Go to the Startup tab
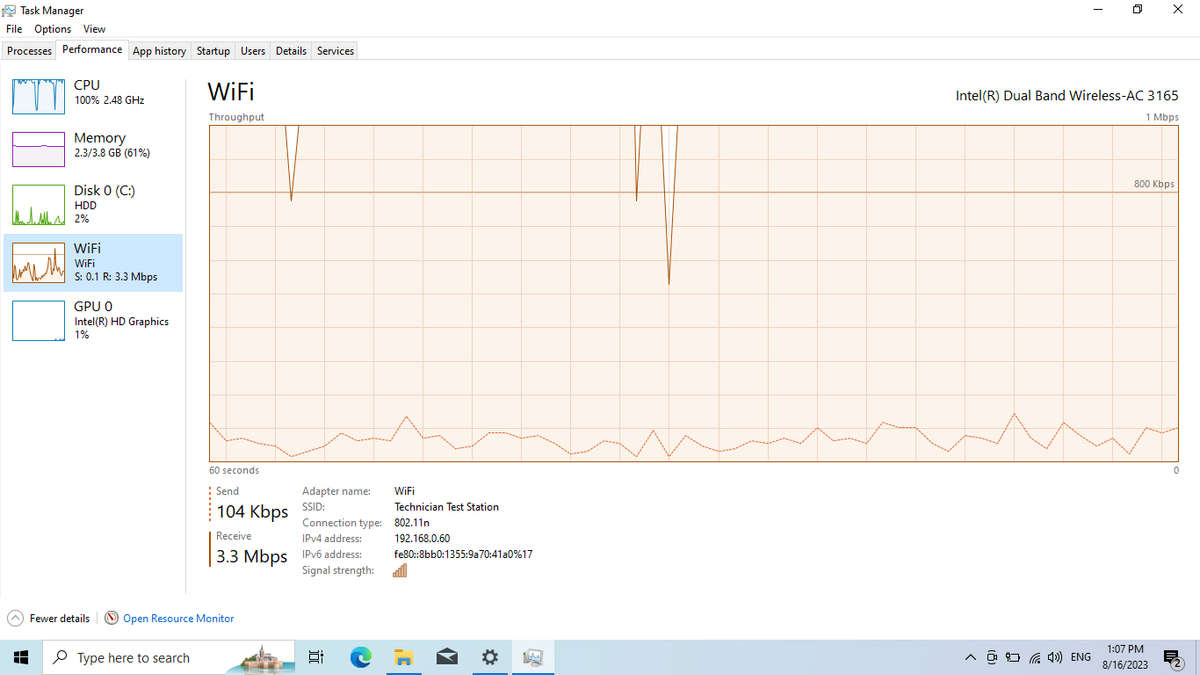1200x675 pixels. coord(213,51)
